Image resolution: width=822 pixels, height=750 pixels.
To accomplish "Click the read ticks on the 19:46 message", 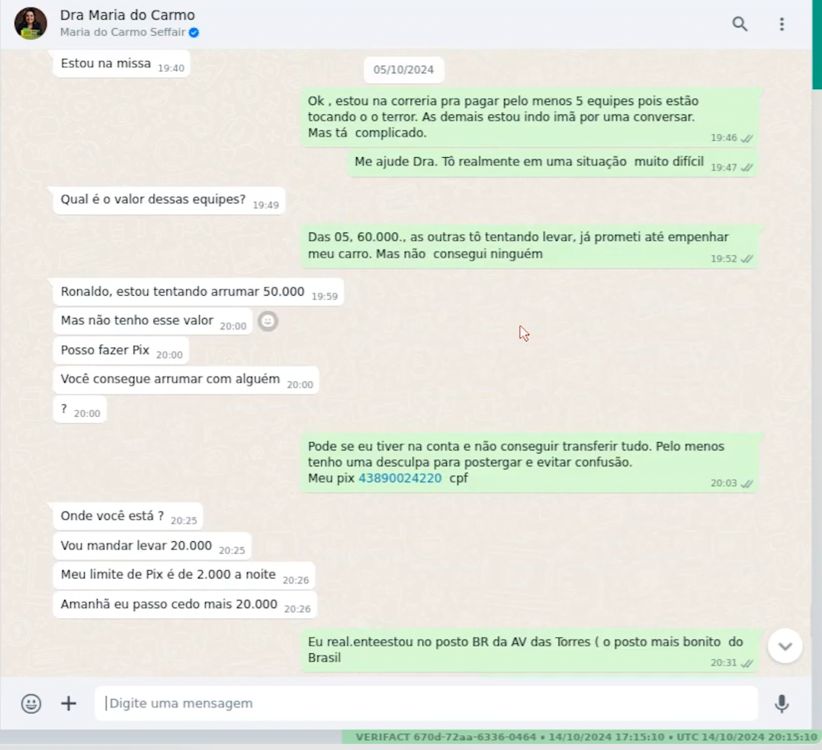I will click(x=748, y=138).
